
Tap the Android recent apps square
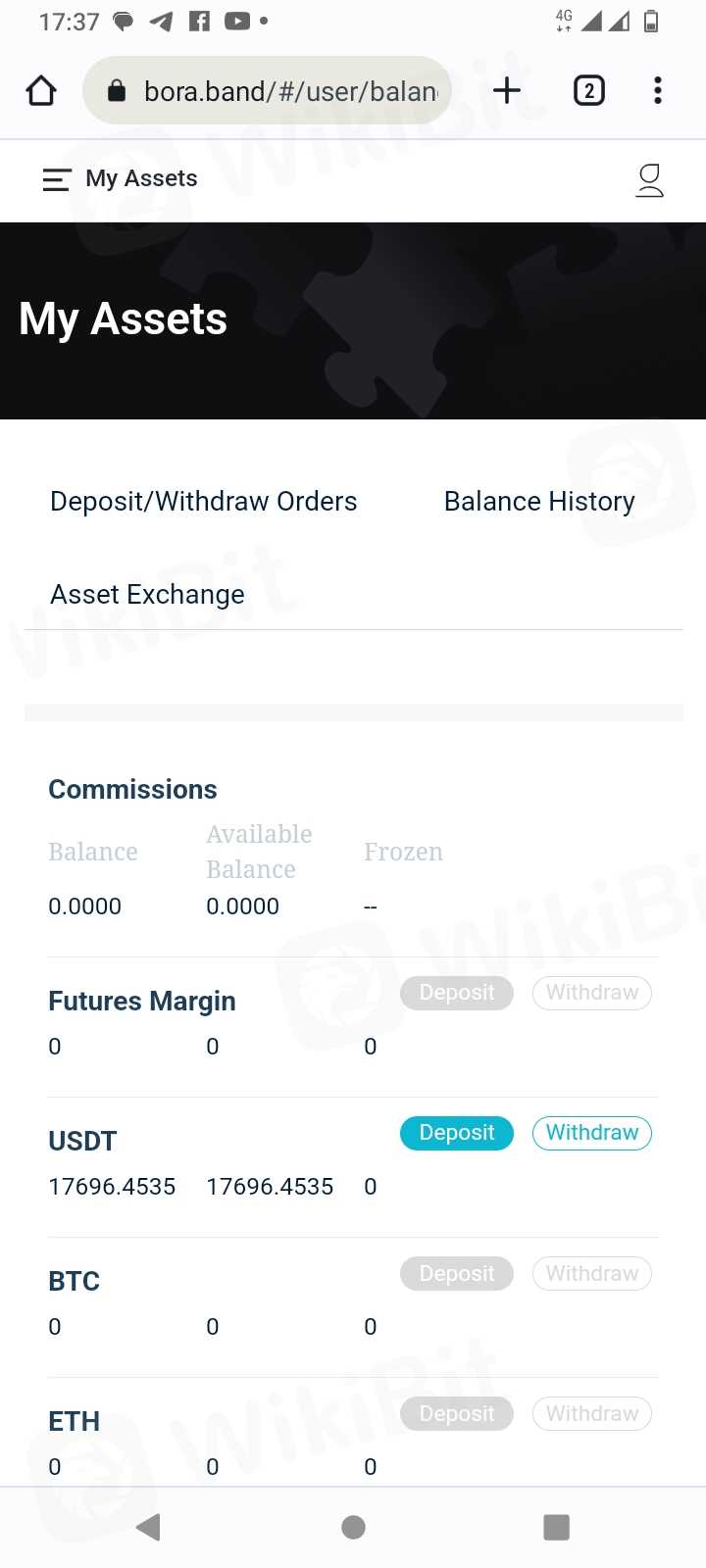point(556,1527)
